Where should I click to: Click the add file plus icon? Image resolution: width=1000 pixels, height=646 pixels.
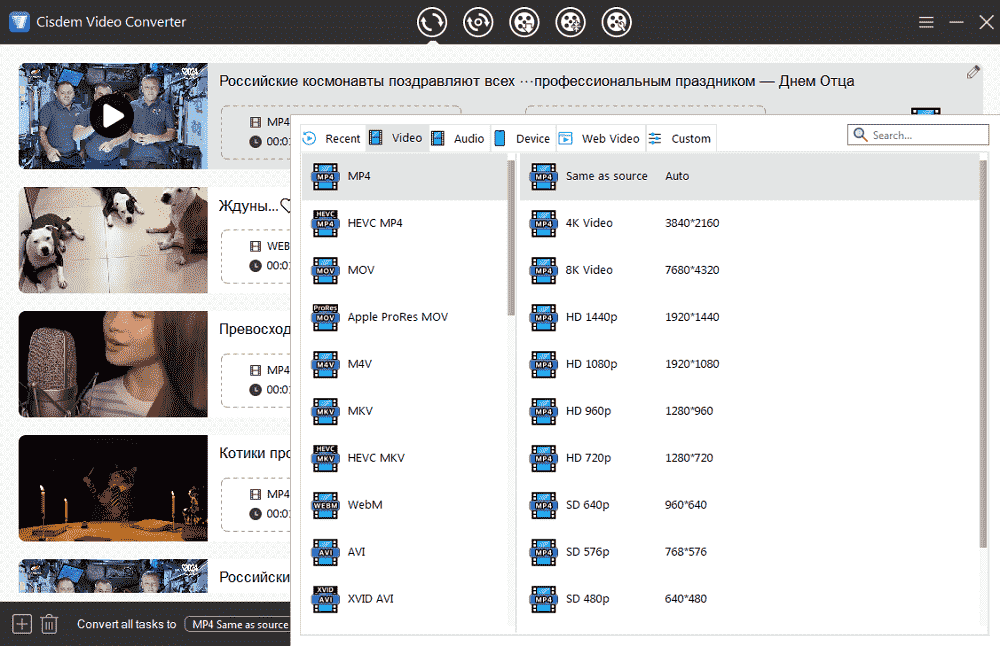(x=22, y=624)
